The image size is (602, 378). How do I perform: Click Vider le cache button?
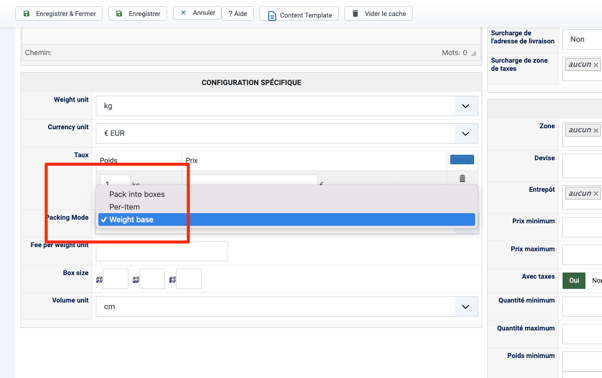[379, 13]
